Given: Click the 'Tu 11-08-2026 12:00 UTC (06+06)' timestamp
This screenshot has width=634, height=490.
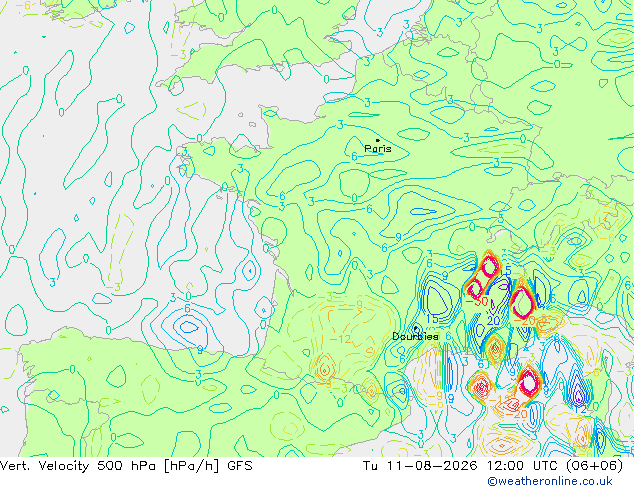Looking at the screenshot, I should (x=492, y=466).
